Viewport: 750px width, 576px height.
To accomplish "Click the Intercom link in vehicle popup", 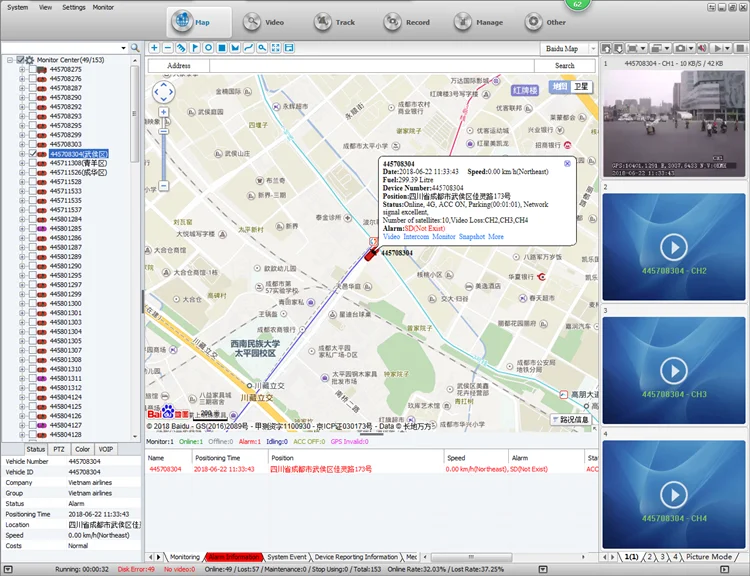I will coord(417,237).
